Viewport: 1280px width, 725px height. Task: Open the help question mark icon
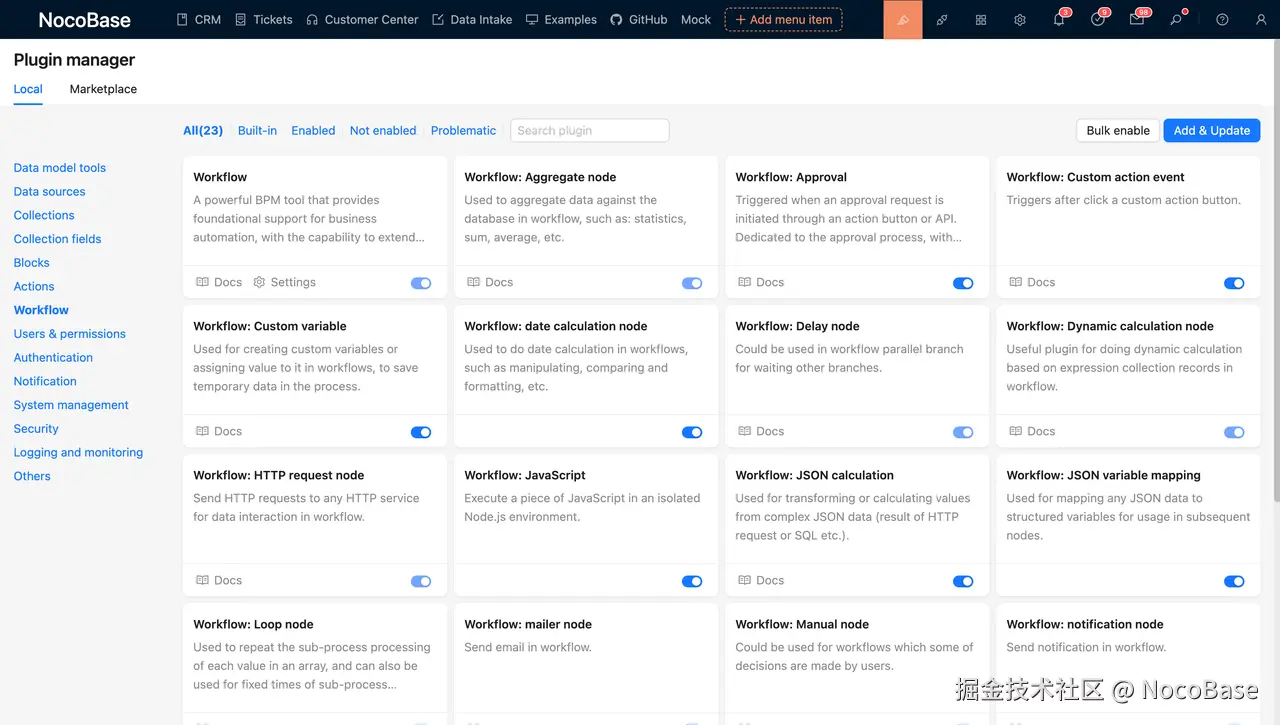click(1221, 19)
